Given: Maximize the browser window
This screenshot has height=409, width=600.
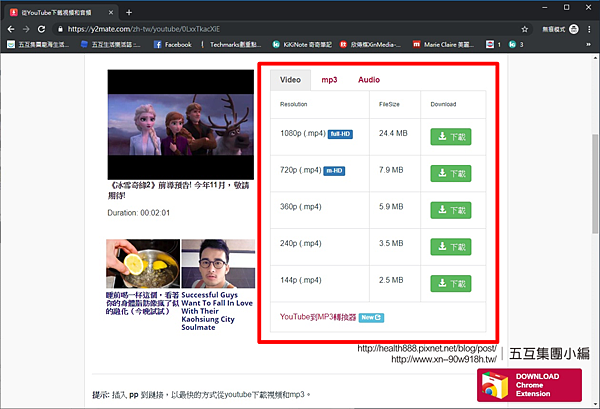Looking at the screenshot, I should pyautogui.click(x=566, y=7).
